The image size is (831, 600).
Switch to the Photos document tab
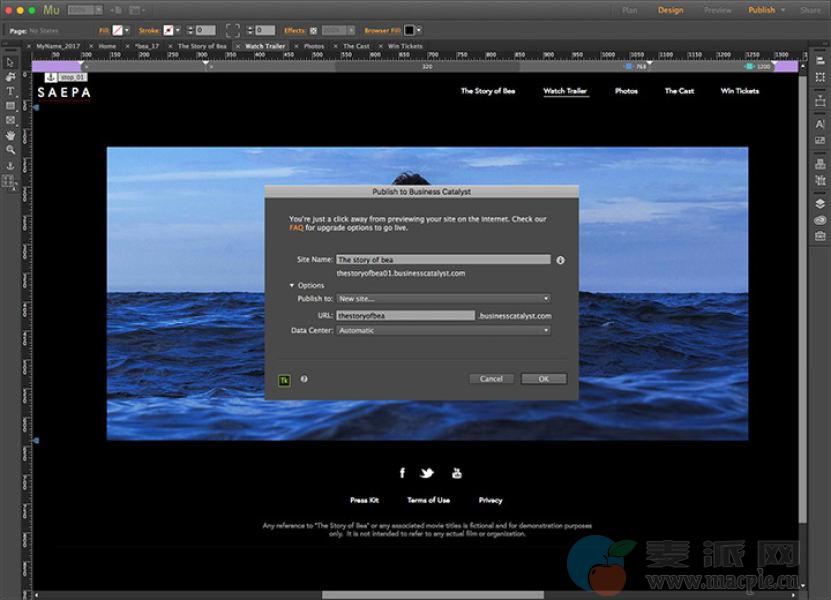tap(313, 46)
